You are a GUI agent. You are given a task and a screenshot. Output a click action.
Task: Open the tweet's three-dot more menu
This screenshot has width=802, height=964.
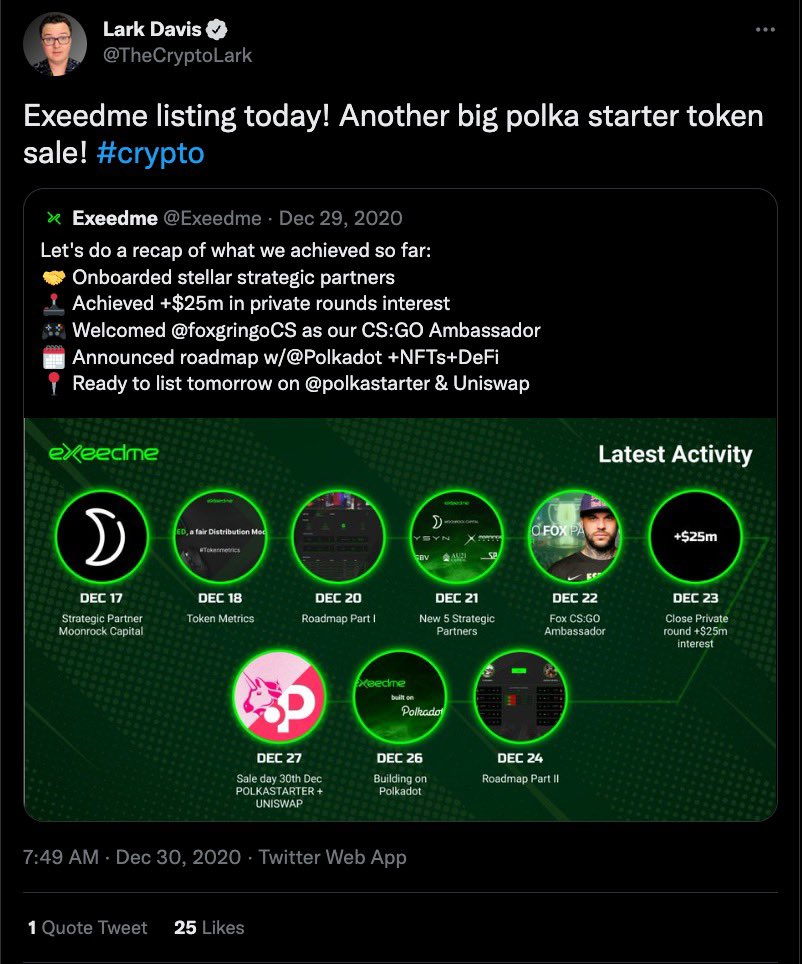[x=764, y=30]
